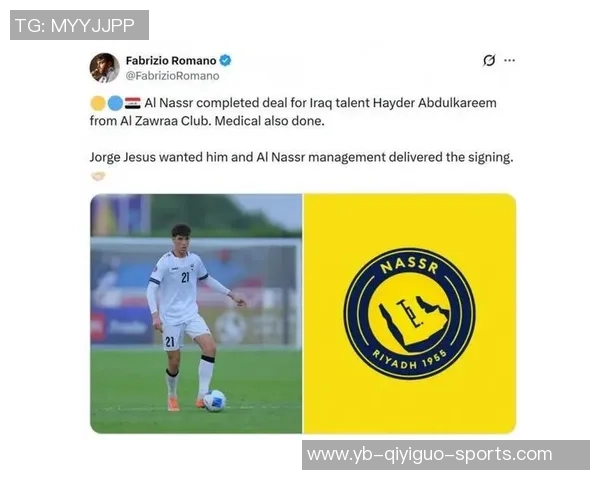Click the Grok slashed-circle icon
Image resolution: width=600 pixels, height=480 pixels.
(489, 60)
